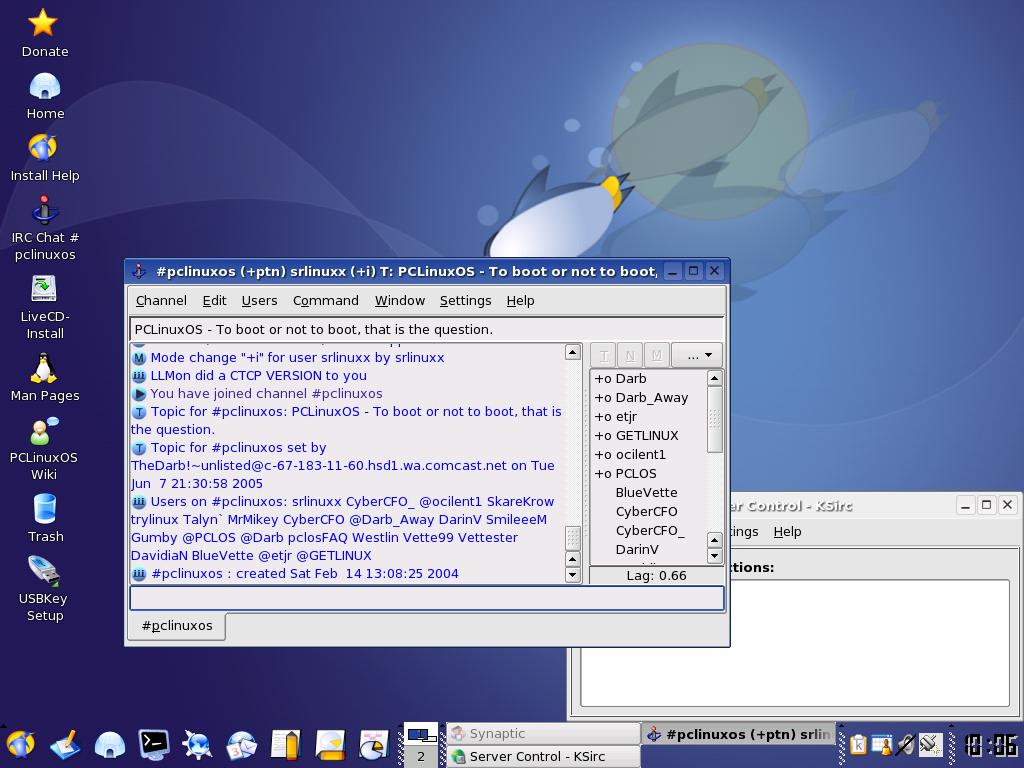Open Klipper clipboard tray icon
The image size is (1024, 768).
pos(858,745)
